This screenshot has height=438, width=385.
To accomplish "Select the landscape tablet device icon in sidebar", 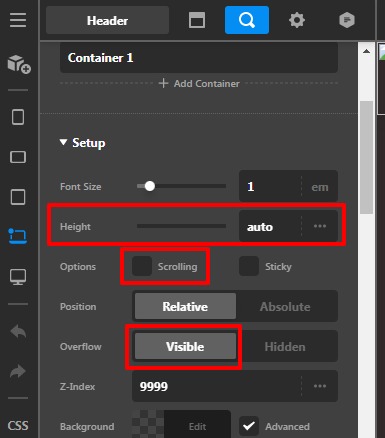I will coord(18,157).
